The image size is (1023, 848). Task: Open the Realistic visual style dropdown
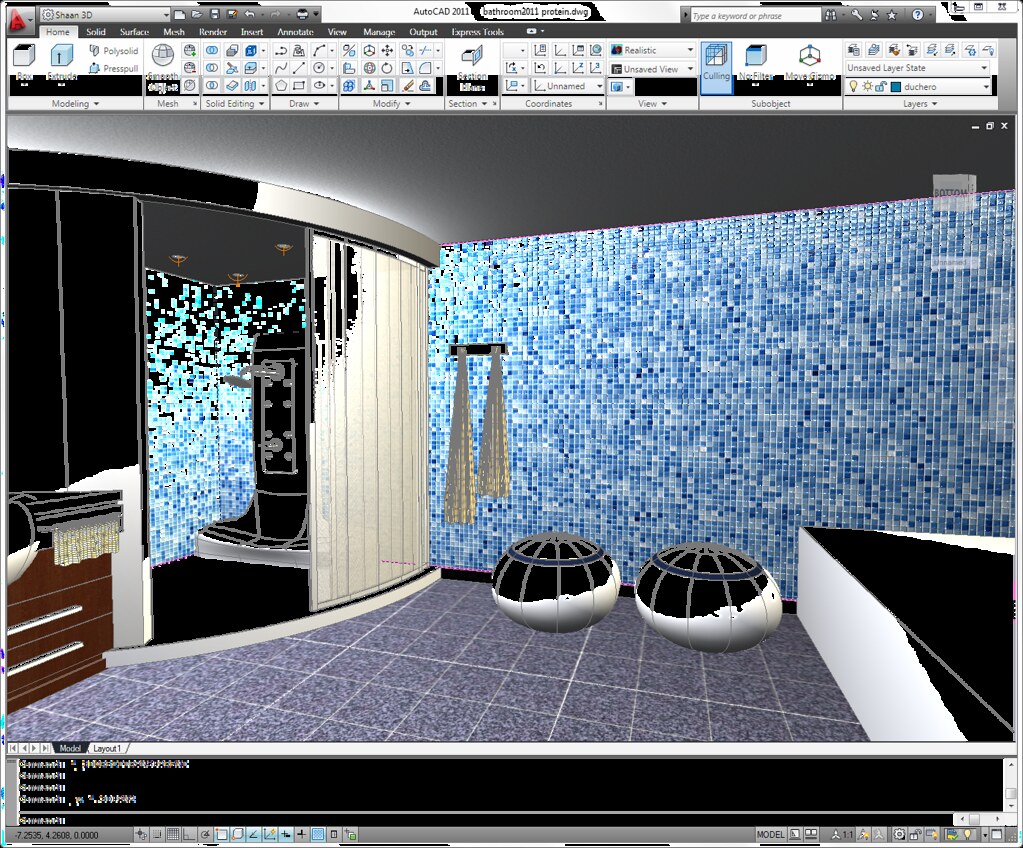tap(690, 49)
